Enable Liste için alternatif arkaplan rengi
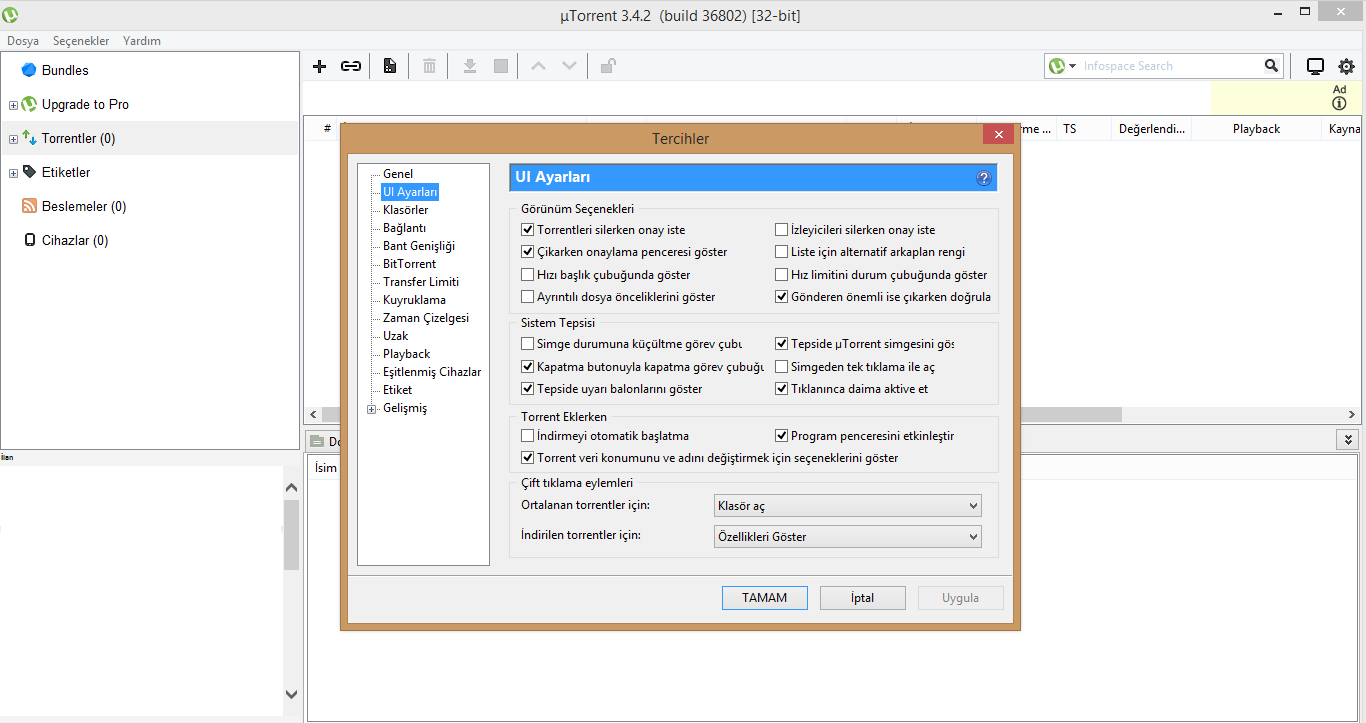 (782, 252)
